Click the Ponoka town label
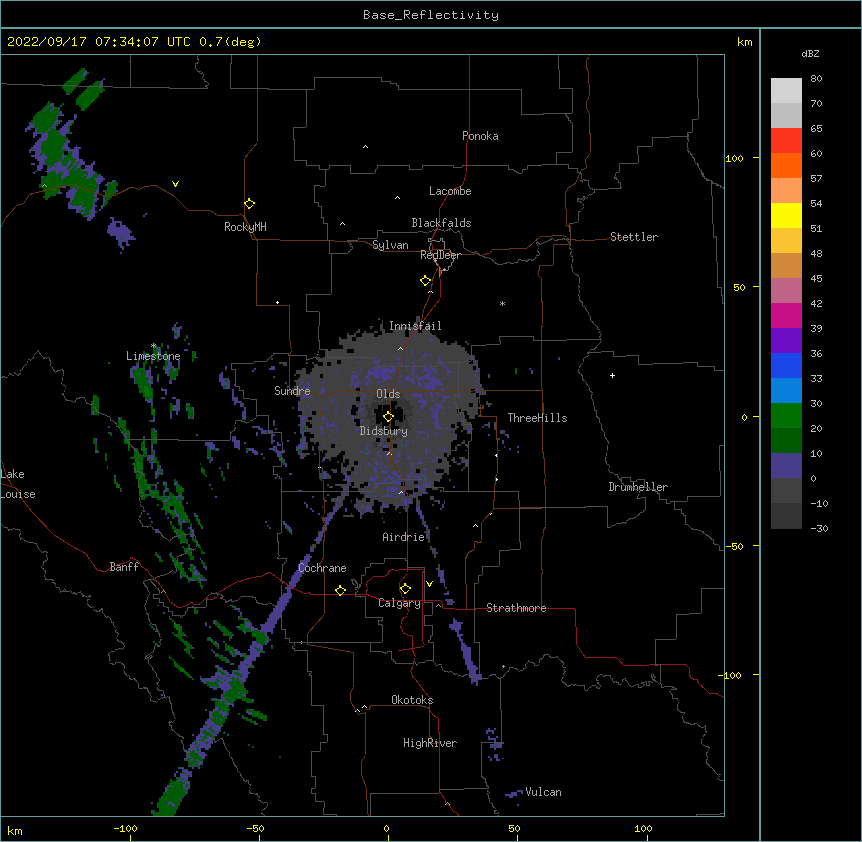 pos(480,136)
